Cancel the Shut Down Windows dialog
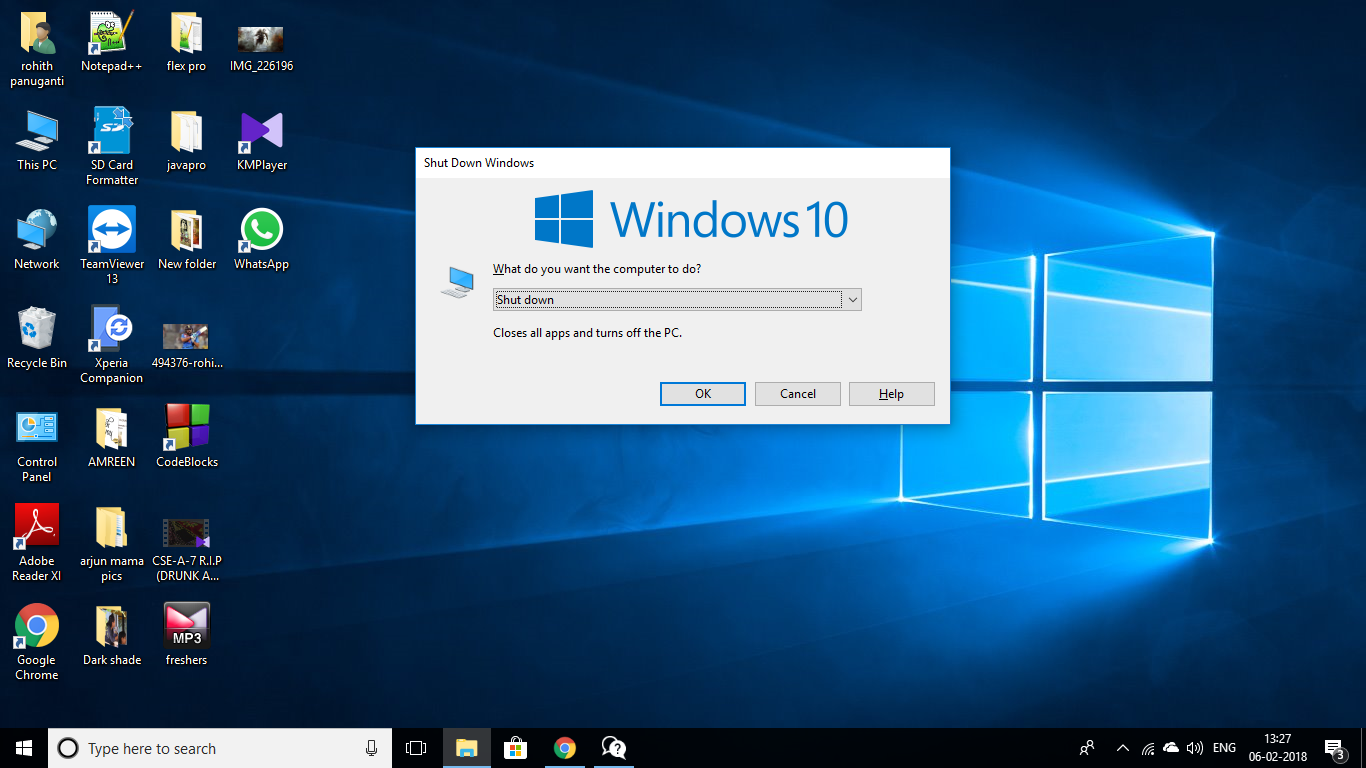The width and height of the screenshot is (1366, 768). pos(797,393)
